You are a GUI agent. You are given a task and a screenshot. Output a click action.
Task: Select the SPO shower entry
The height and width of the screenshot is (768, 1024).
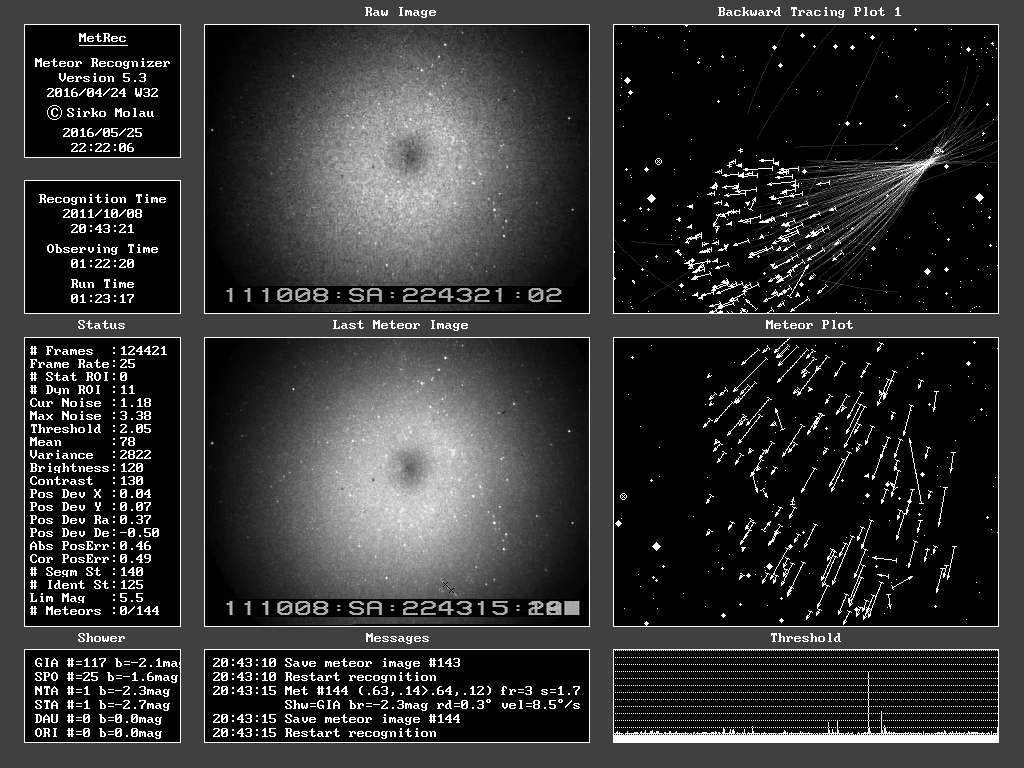click(102, 677)
